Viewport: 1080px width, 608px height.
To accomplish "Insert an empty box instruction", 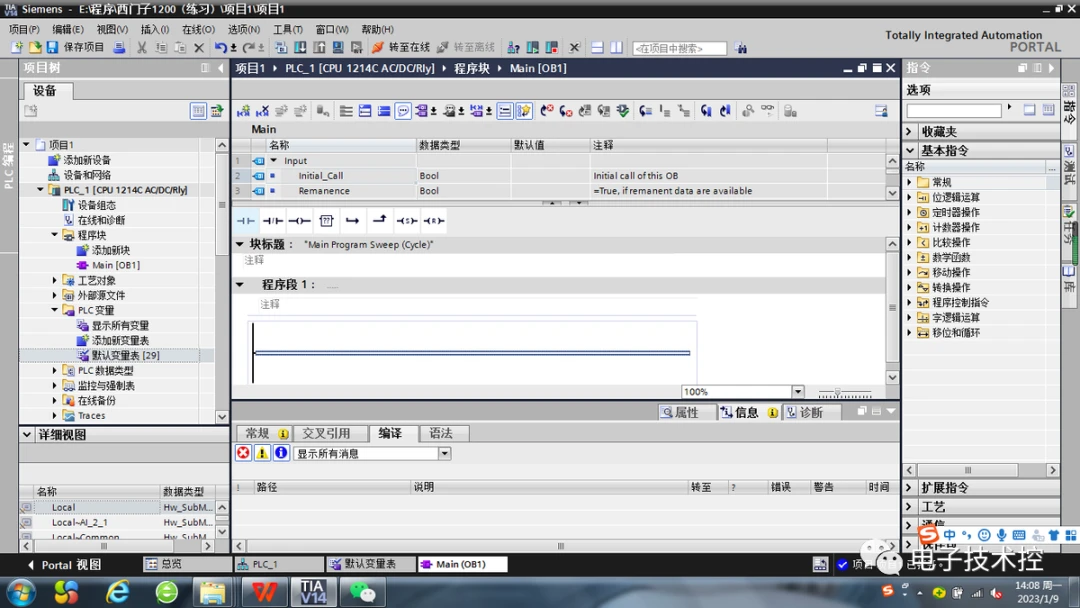I will (326, 221).
